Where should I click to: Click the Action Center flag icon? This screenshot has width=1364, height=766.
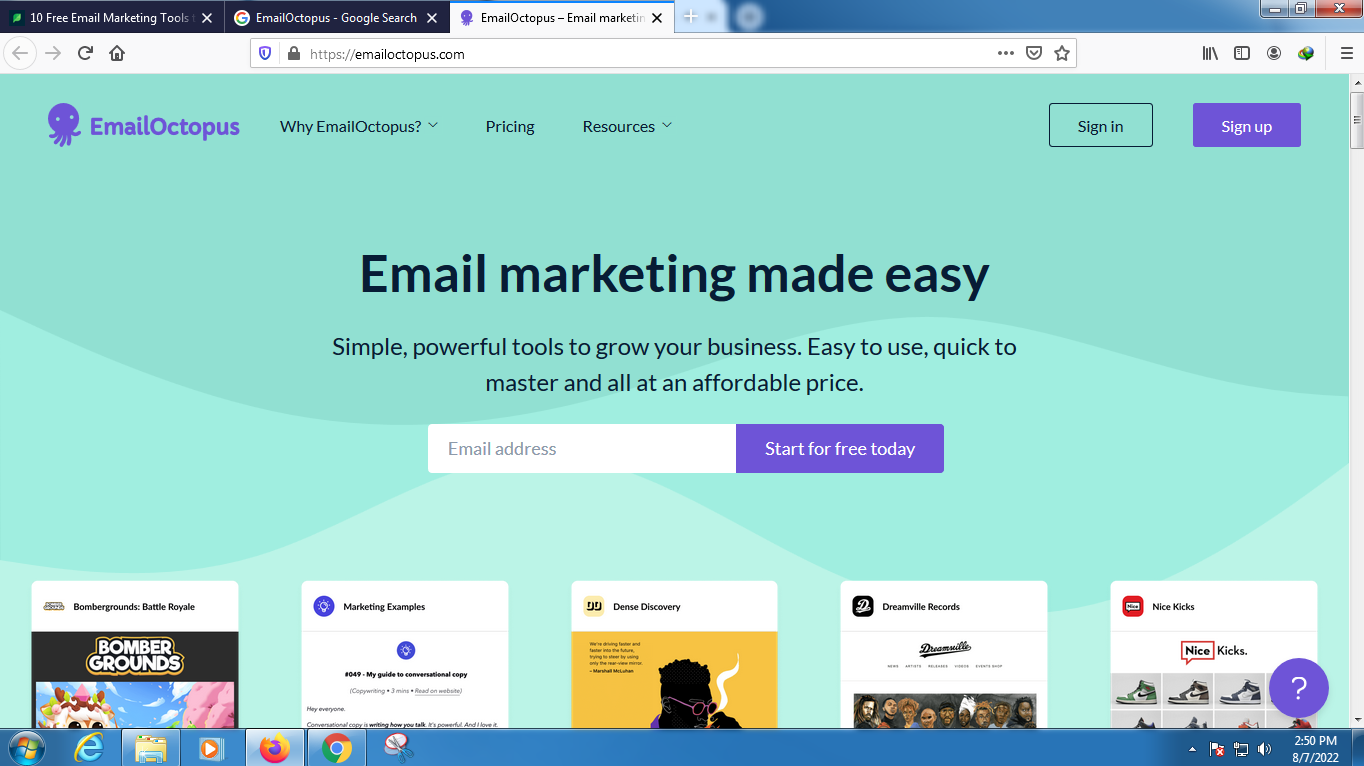tap(1217, 749)
